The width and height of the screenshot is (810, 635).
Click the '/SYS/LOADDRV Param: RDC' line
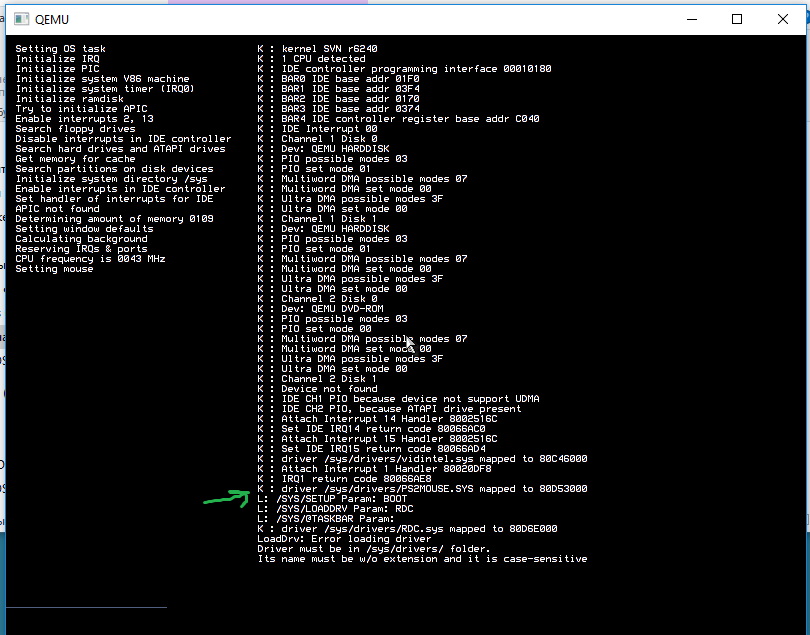pos(335,509)
